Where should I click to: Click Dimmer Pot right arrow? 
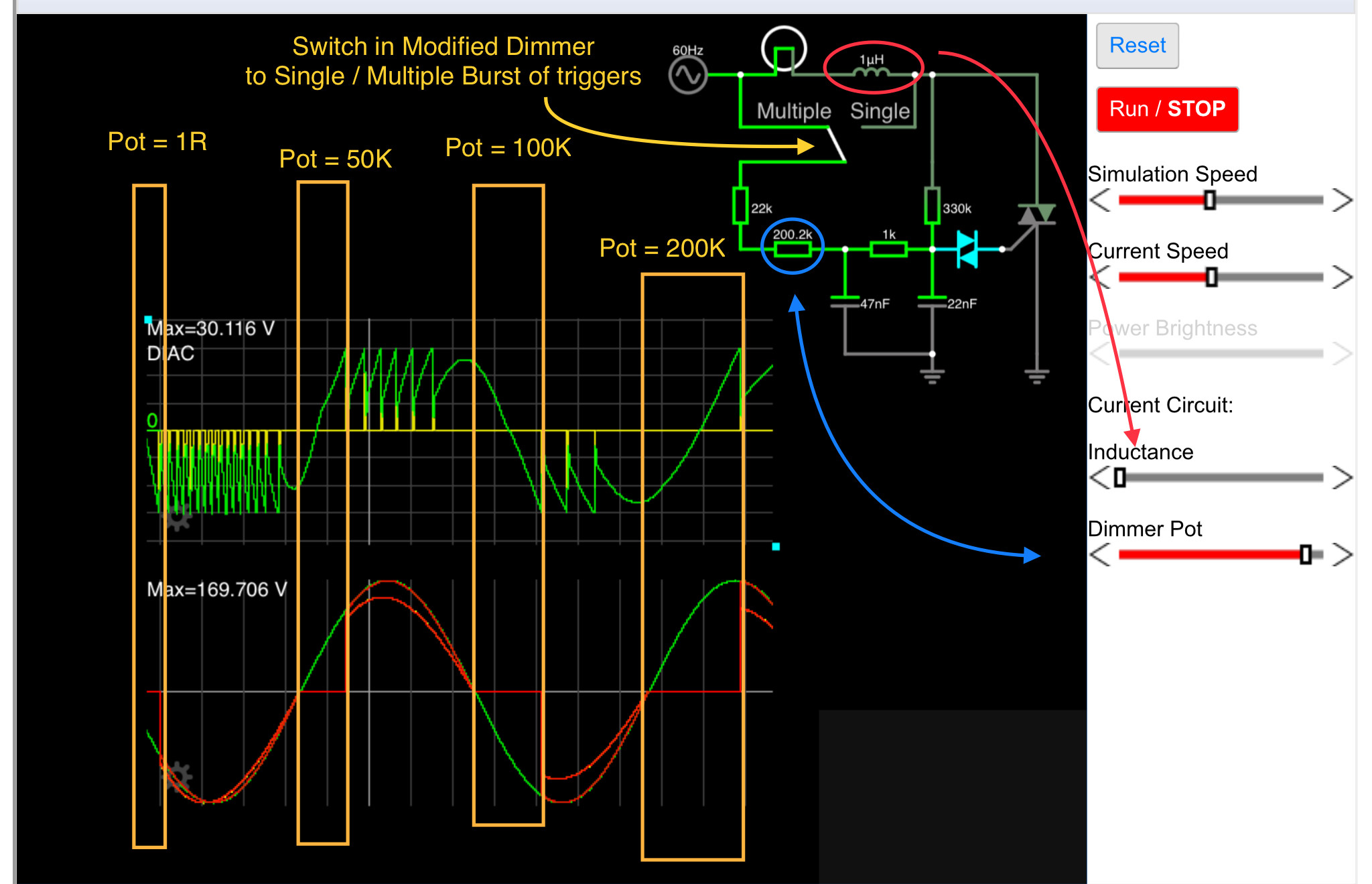pos(1342,554)
